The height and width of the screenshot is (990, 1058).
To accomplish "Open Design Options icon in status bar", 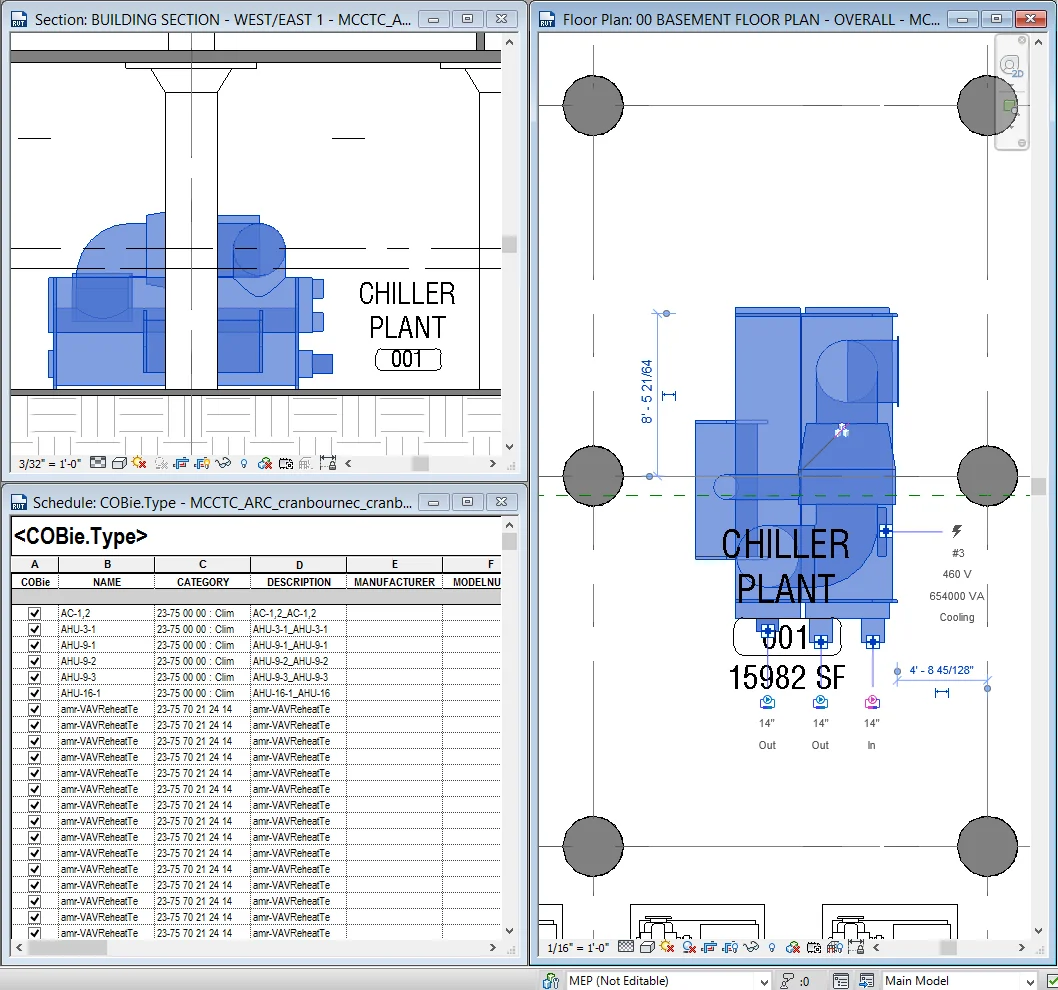I will coord(841,981).
